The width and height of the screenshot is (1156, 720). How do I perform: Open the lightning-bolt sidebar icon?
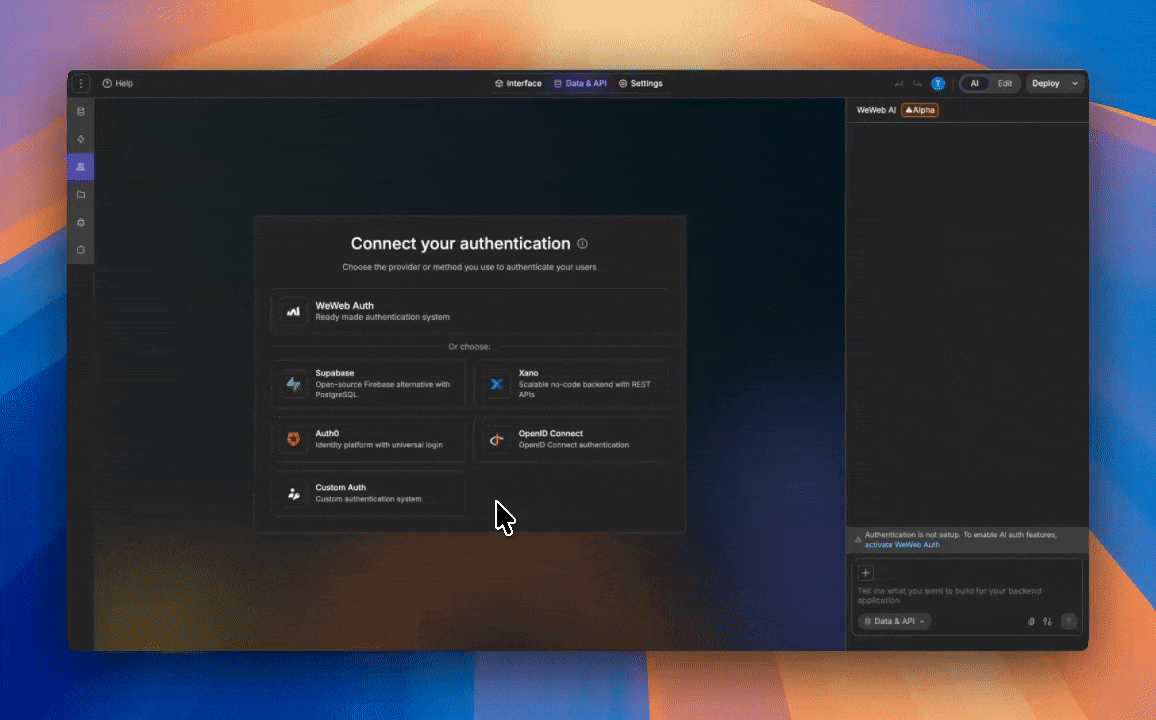point(80,139)
